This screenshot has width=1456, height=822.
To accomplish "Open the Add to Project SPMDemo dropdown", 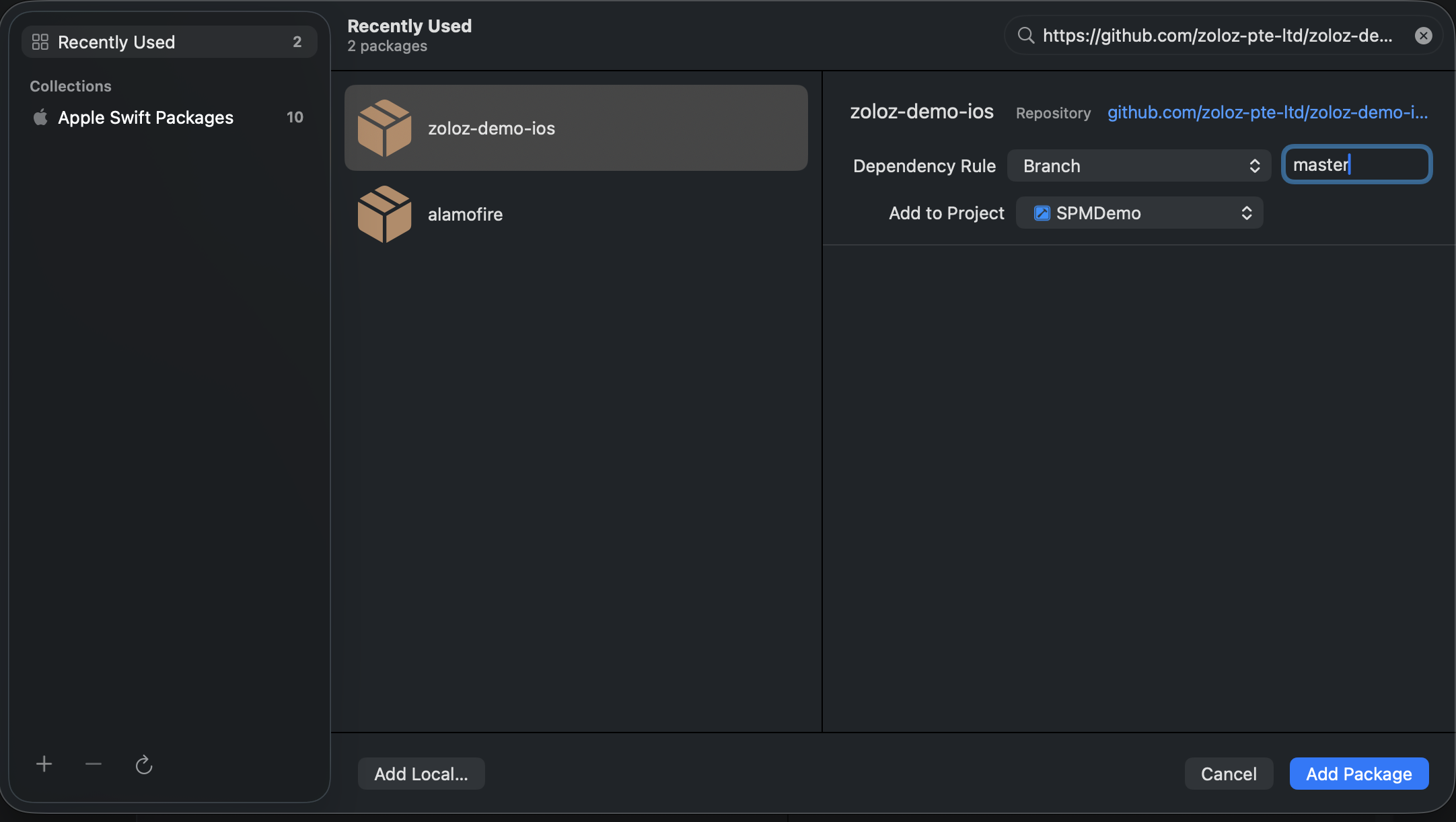I will pos(1138,213).
